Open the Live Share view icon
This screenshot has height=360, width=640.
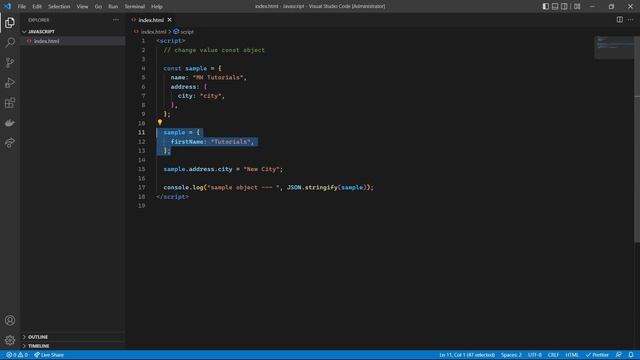click(10, 142)
